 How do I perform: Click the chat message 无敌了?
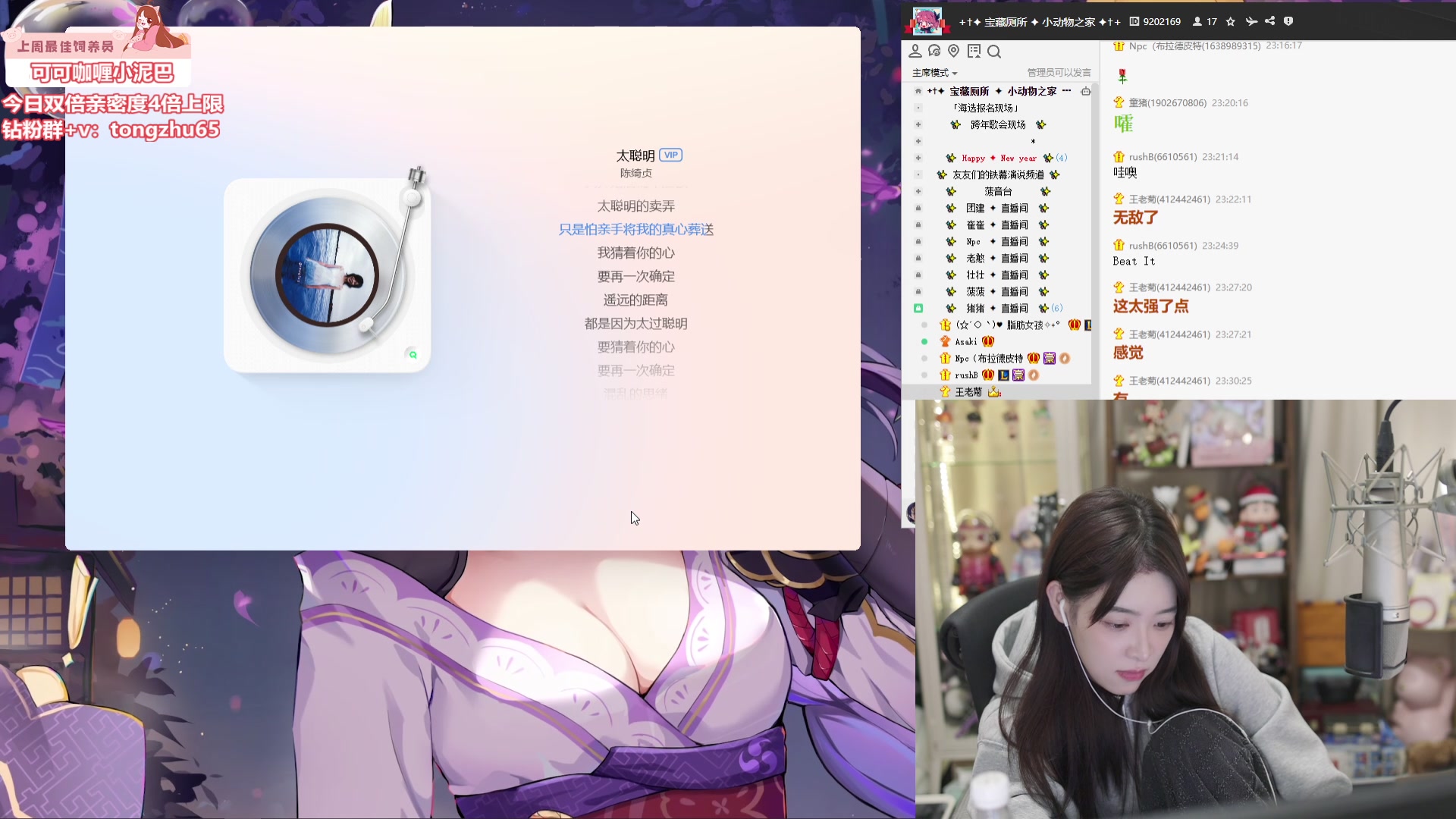point(1135,218)
